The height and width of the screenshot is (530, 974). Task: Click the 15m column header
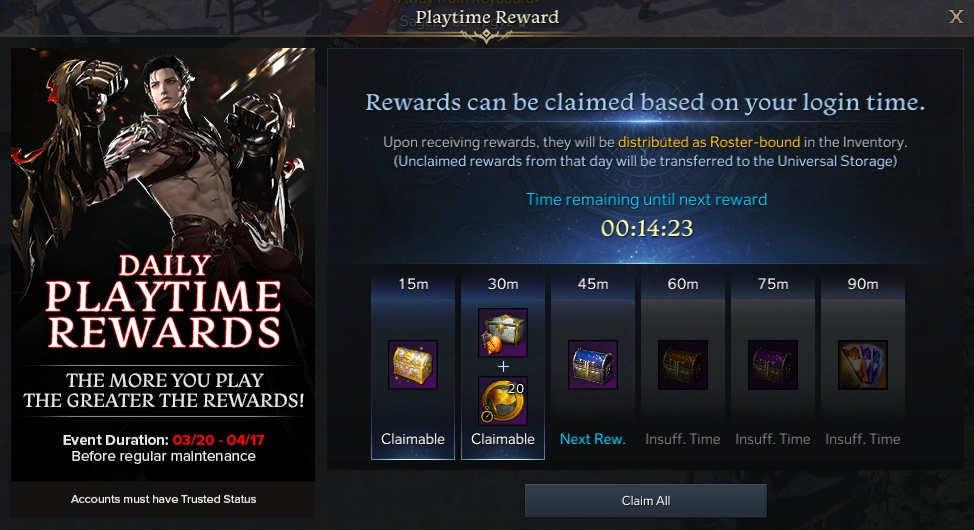413,284
